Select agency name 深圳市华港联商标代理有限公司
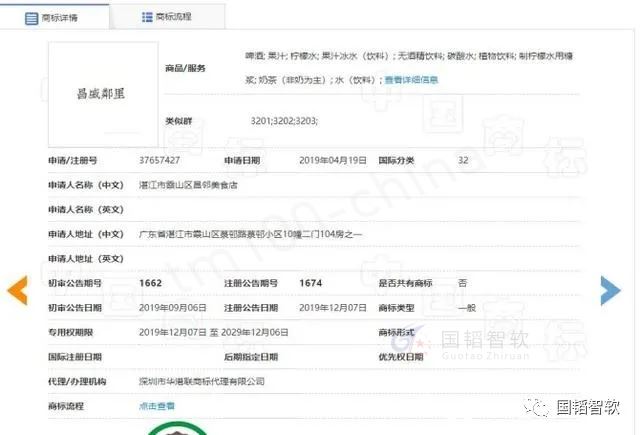Screen dimensions: 640x435 tap(202, 381)
